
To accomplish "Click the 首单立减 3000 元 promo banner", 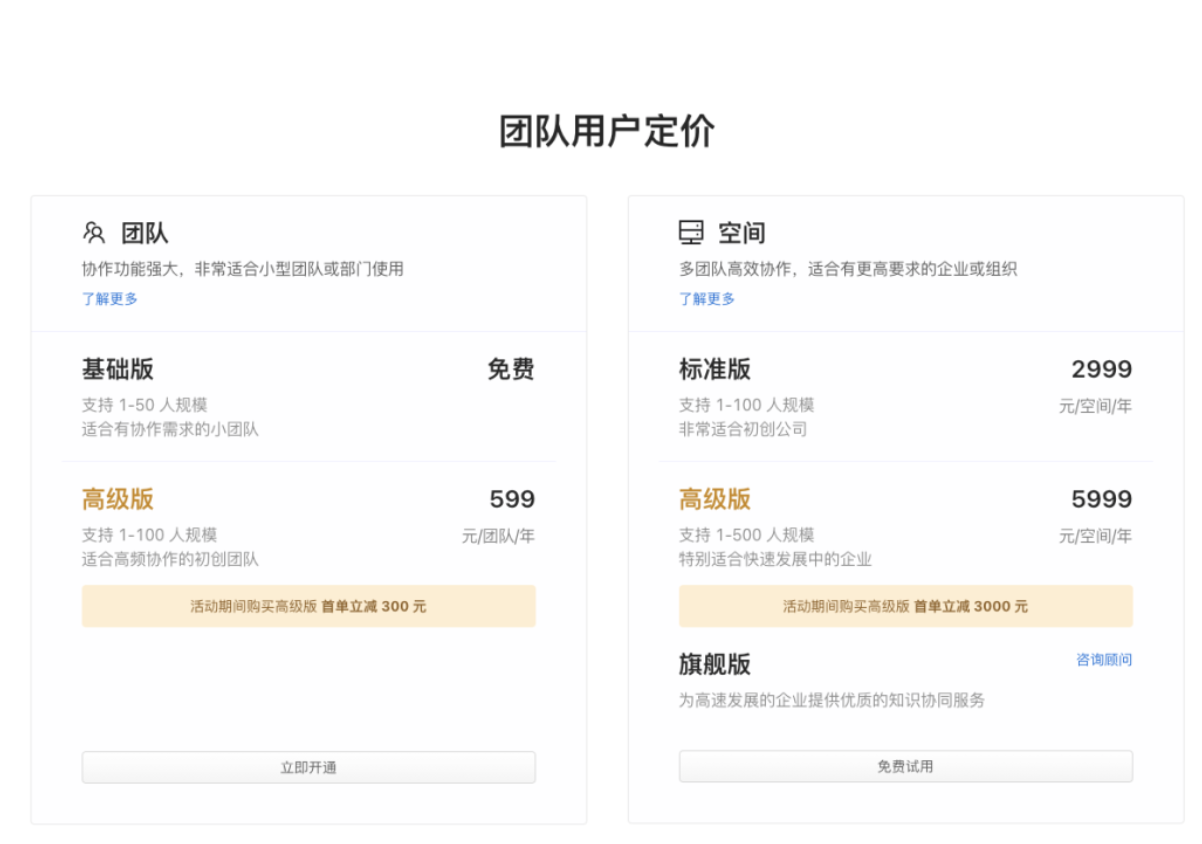I will click(905, 606).
